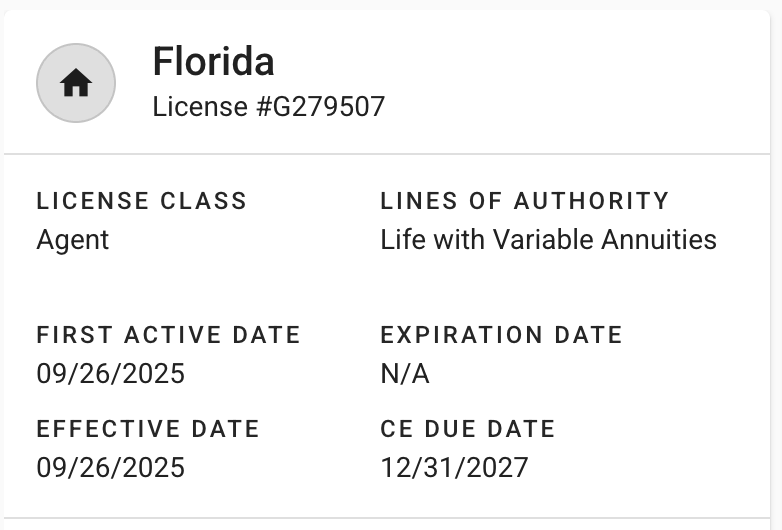Select the Florida state heading

[213, 62]
